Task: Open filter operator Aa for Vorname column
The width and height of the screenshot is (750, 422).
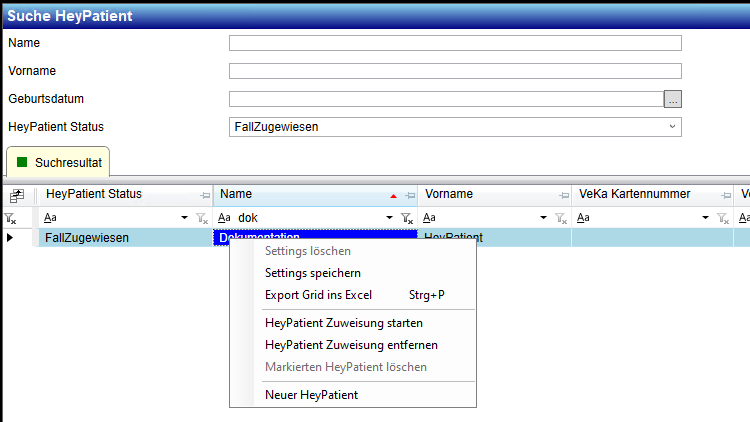Action: 429,218
